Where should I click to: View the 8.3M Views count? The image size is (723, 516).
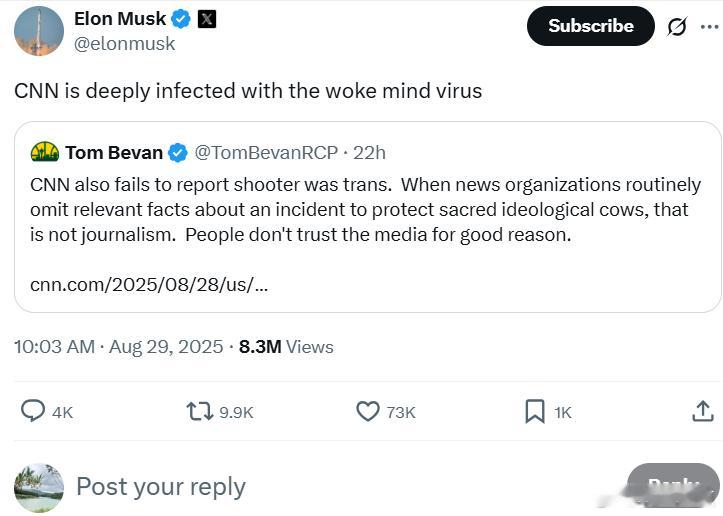point(286,347)
